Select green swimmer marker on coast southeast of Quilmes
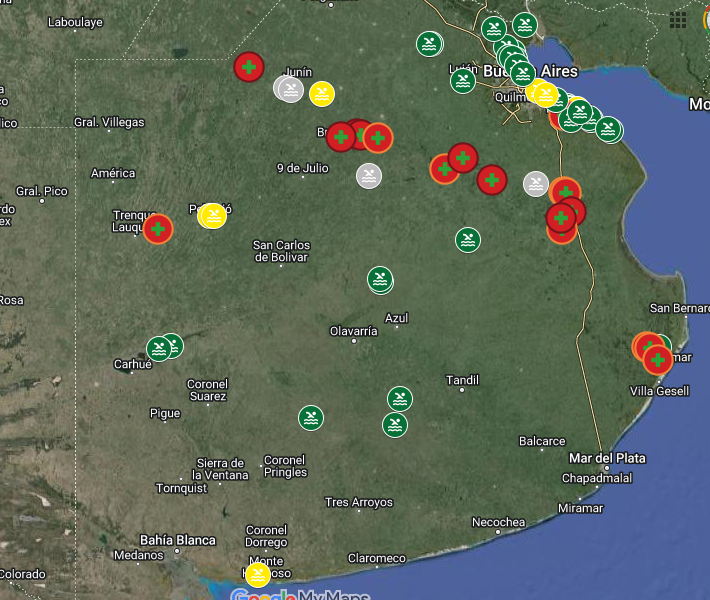Viewport: 710px width, 600px height. tap(608, 129)
